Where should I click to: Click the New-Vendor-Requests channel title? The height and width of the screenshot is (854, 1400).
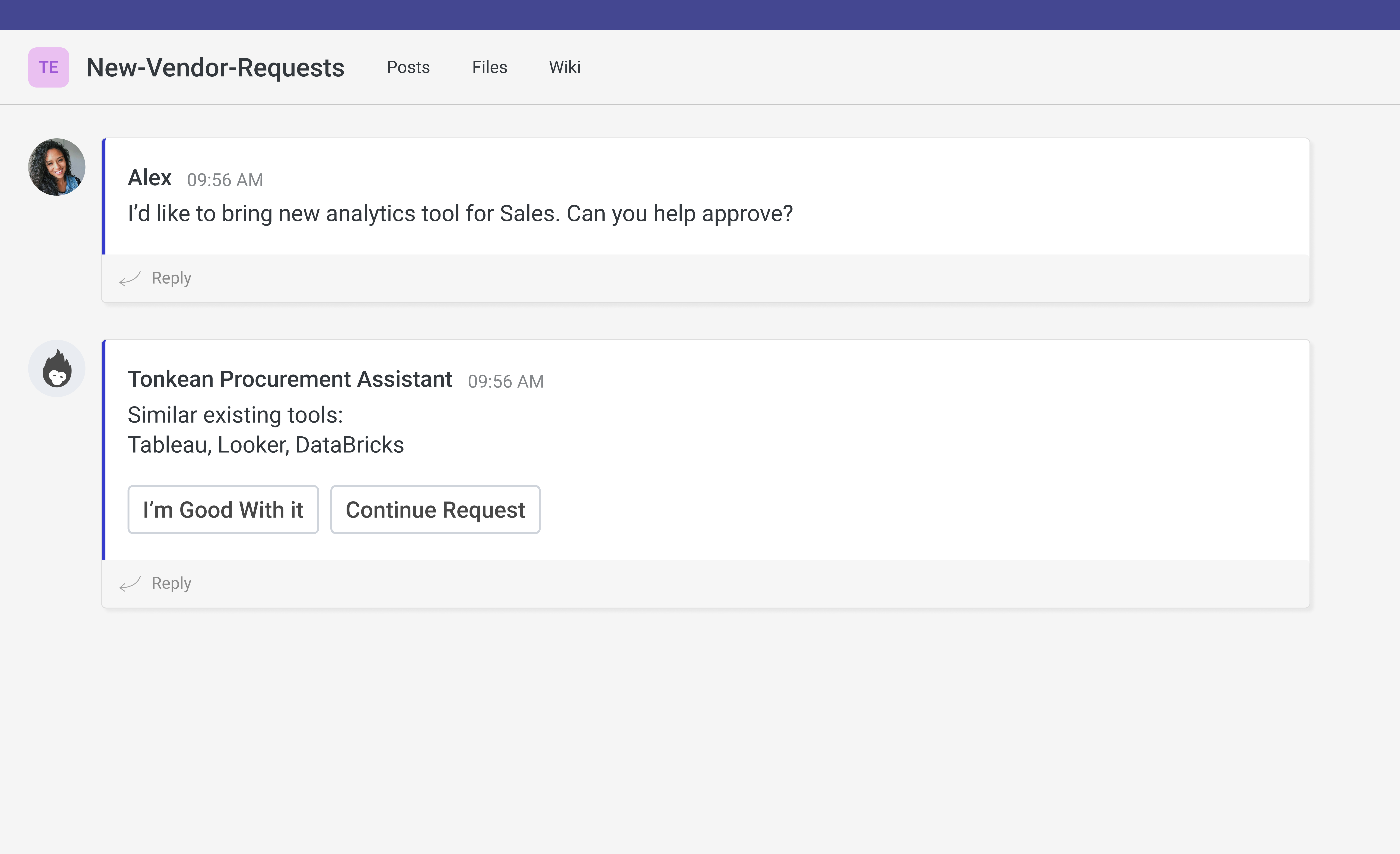pos(215,67)
